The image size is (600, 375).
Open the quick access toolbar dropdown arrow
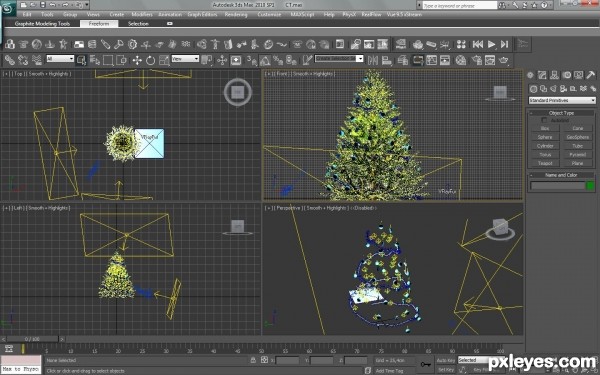(87, 5)
